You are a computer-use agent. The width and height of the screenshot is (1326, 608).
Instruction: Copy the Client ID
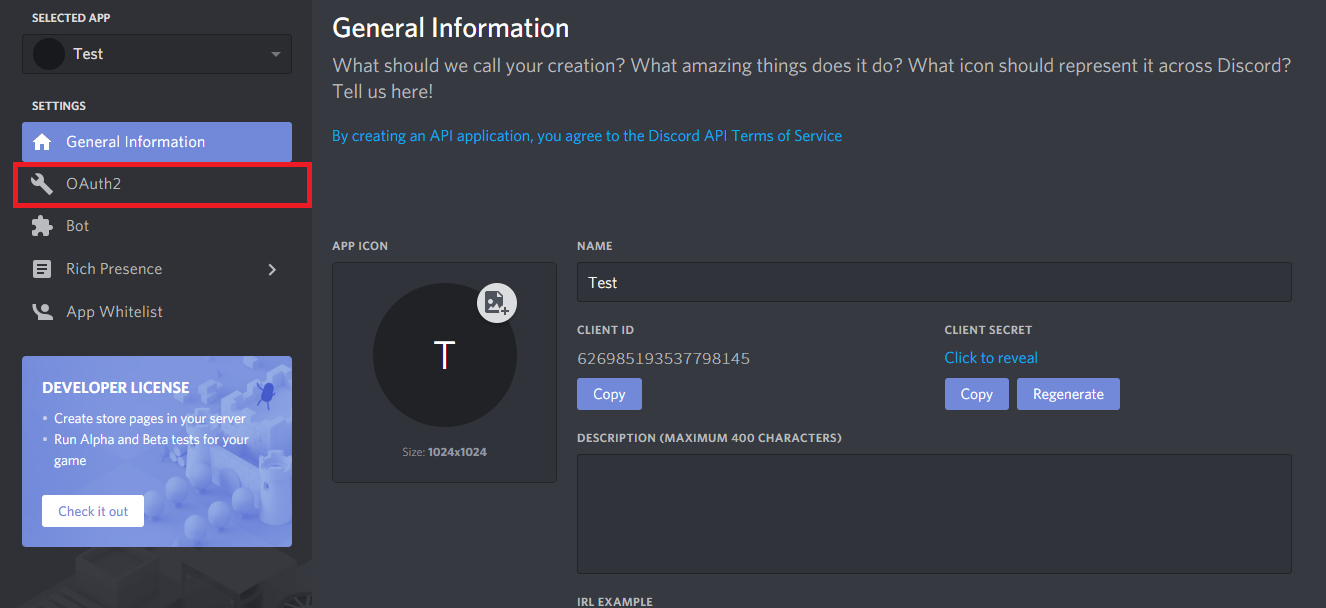click(x=609, y=394)
